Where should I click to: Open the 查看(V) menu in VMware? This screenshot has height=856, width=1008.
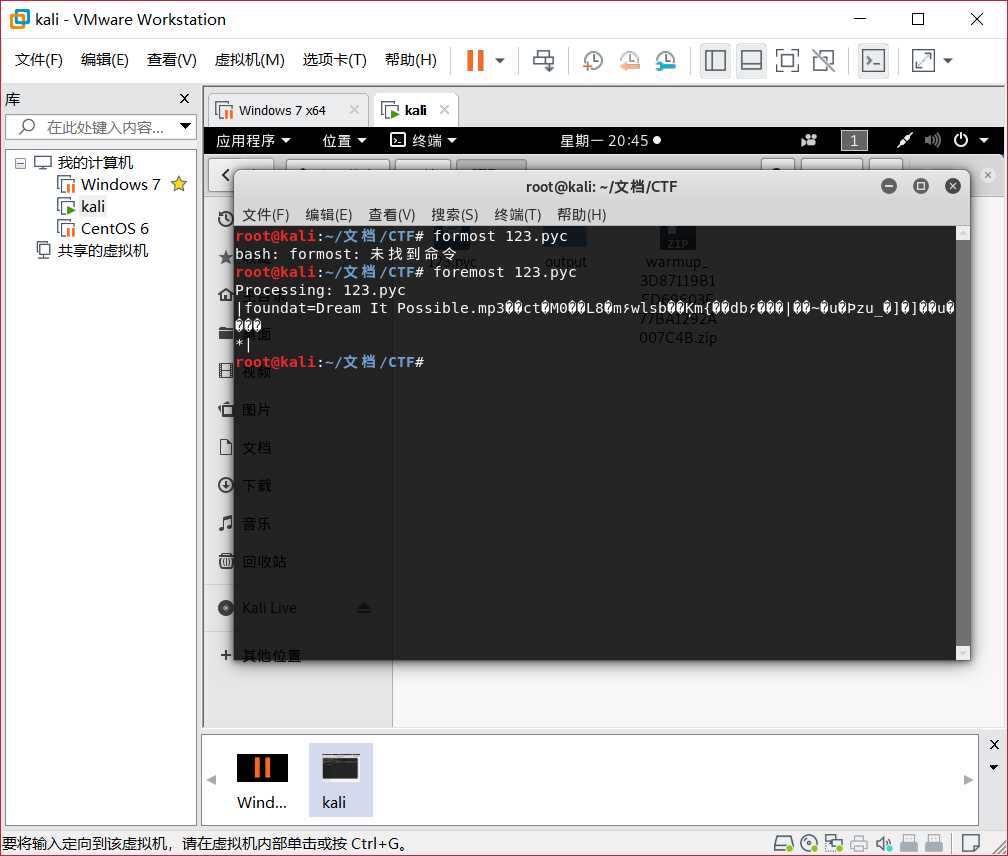point(172,60)
